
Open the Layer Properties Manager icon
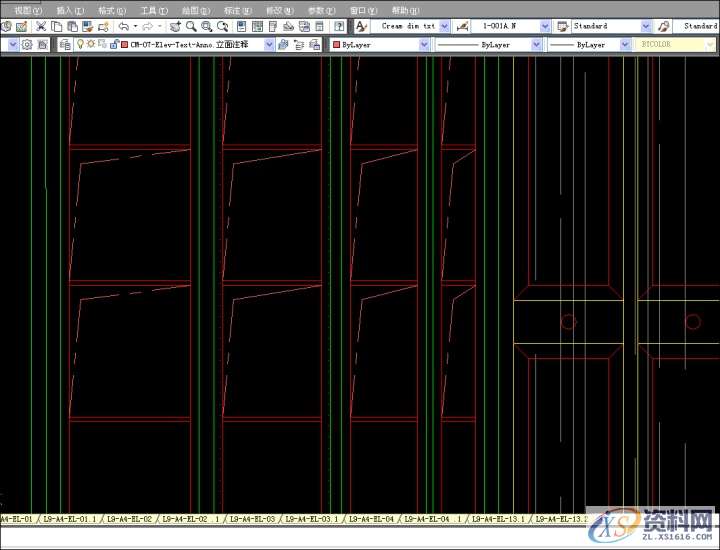(65, 45)
